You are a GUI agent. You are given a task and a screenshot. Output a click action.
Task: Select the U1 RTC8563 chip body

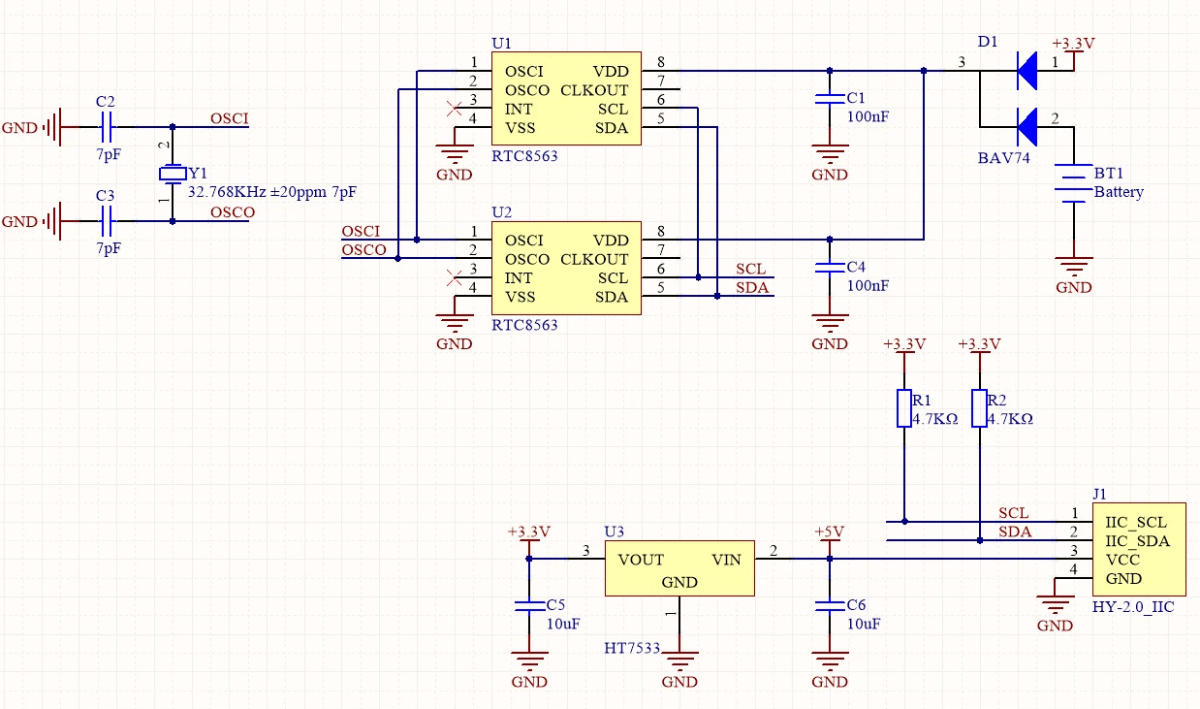pyautogui.click(x=565, y=99)
